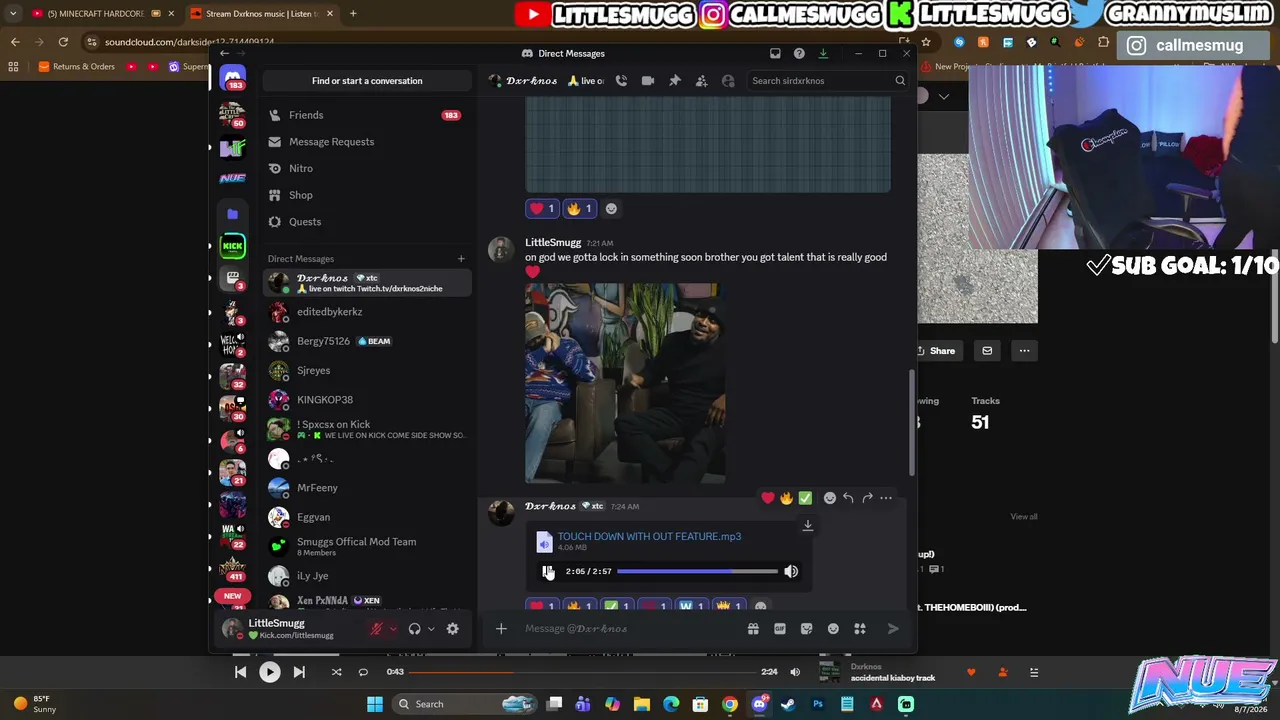
Task: Seek in the mp3 attachment progress bar
Action: [697, 571]
